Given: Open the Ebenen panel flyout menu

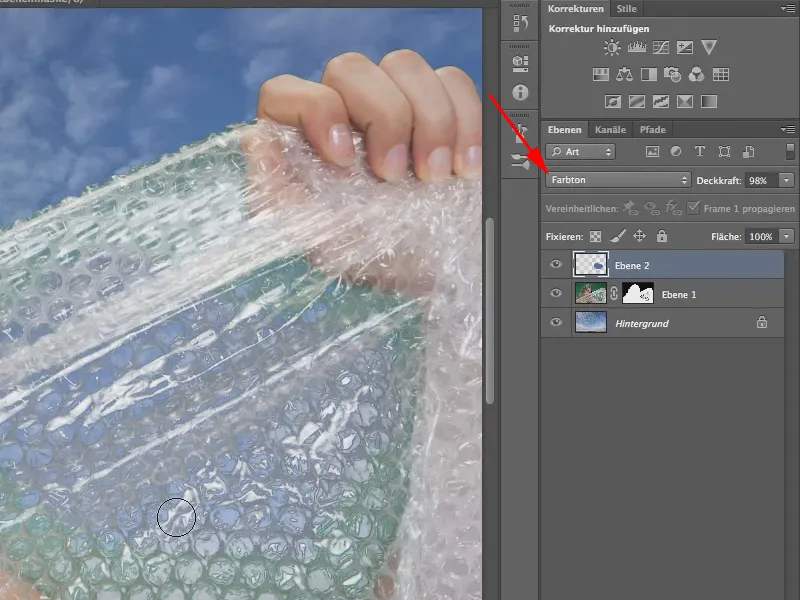Looking at the screenshot, I should click(x=788, y=130).
